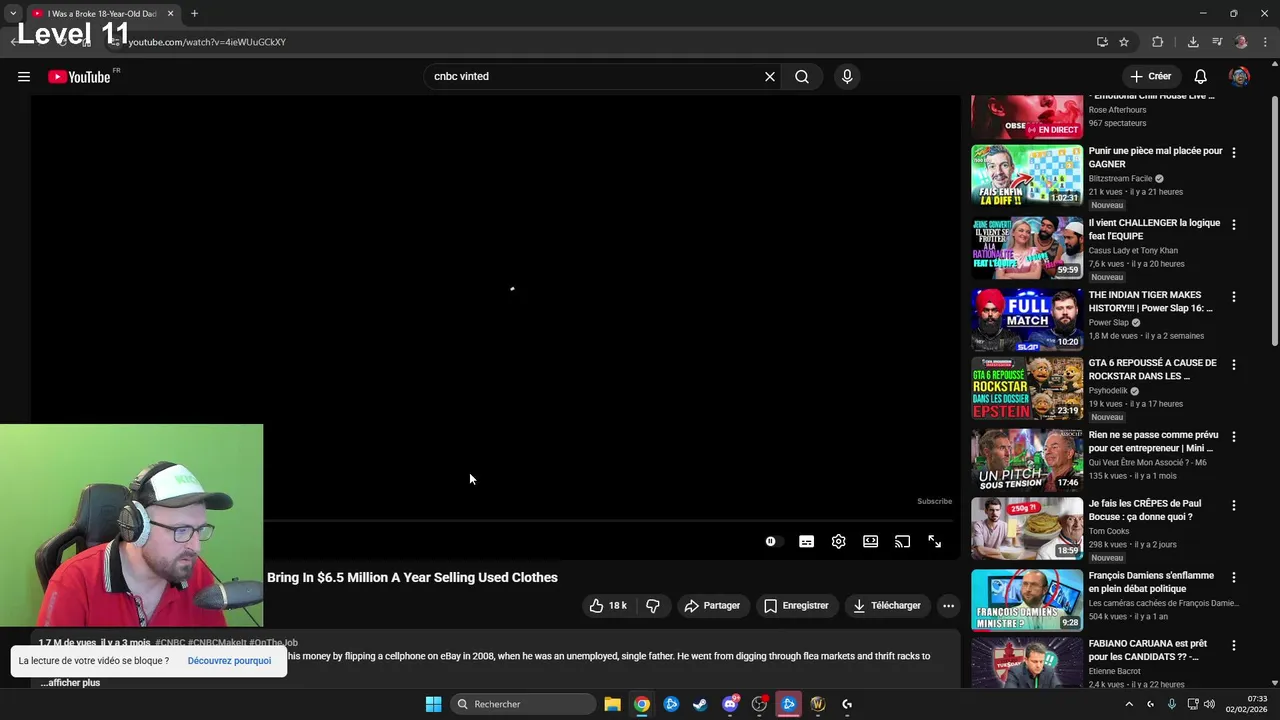Save the video with Enregistrer
Image resolution: width=1280 pixels, height=720 pixels.
(796, 605)
